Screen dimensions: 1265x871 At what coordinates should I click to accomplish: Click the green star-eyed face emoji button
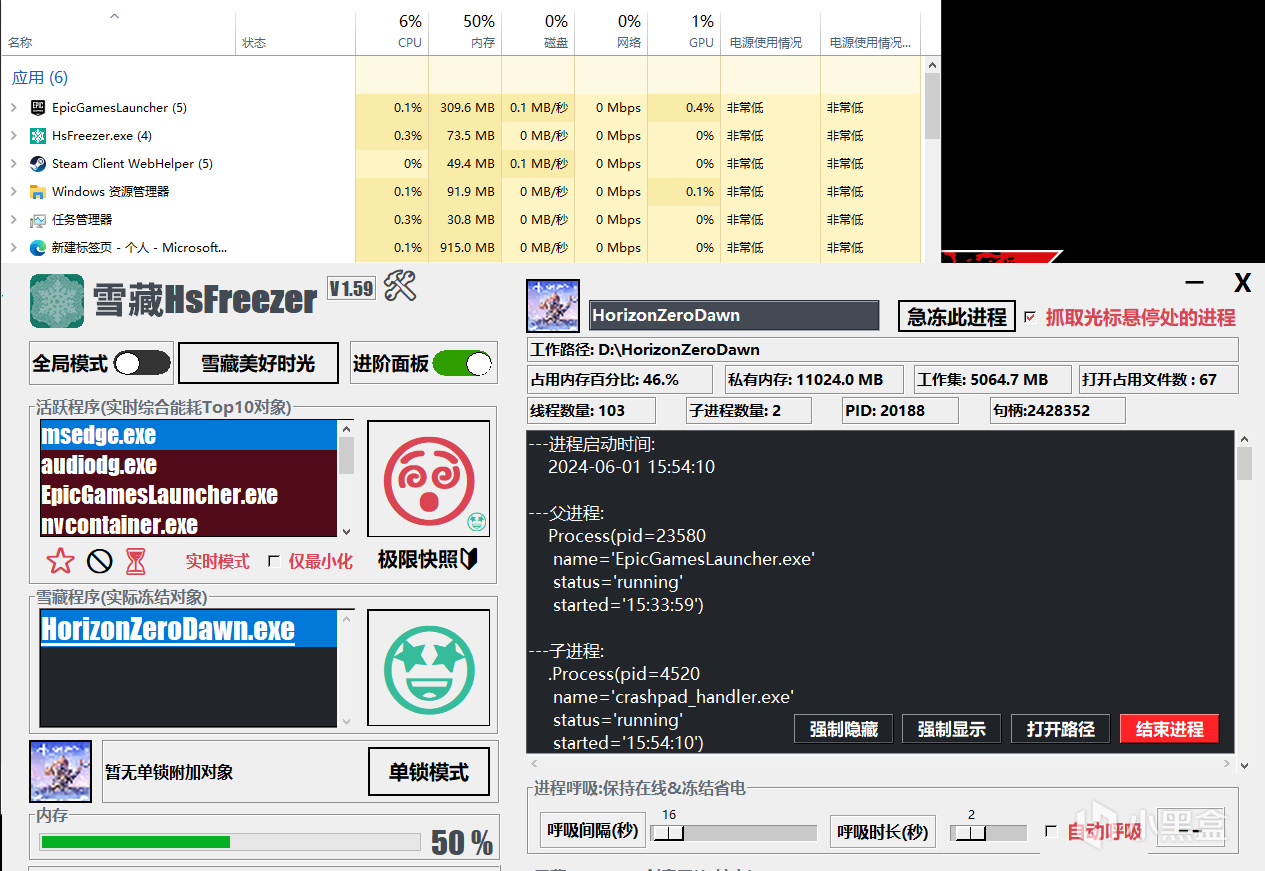point(428,668)
